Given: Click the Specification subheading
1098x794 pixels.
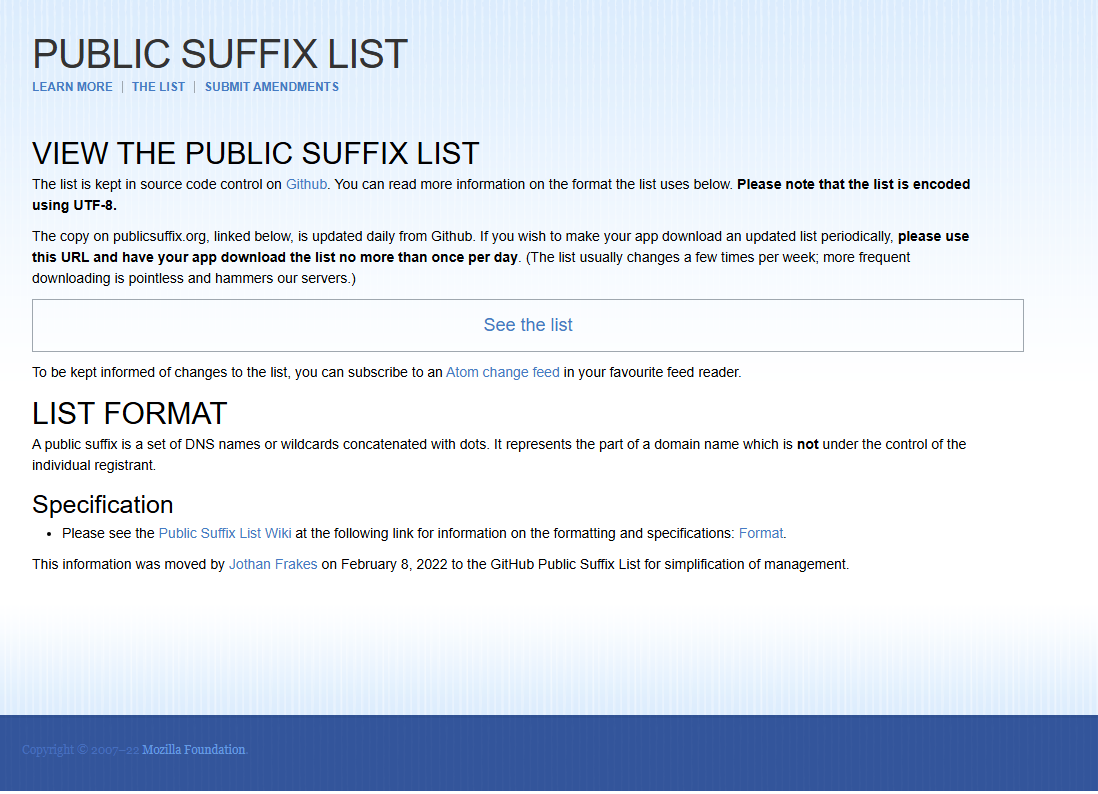Looking at the screenshot, I should coord(103,504).
